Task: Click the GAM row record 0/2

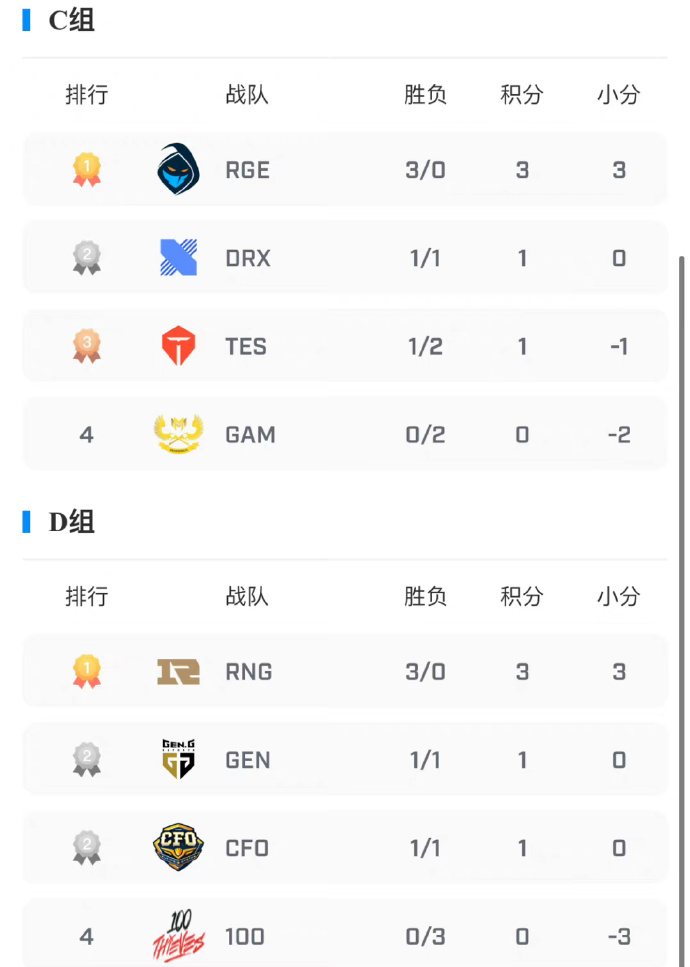Action: tap(425, 435)
